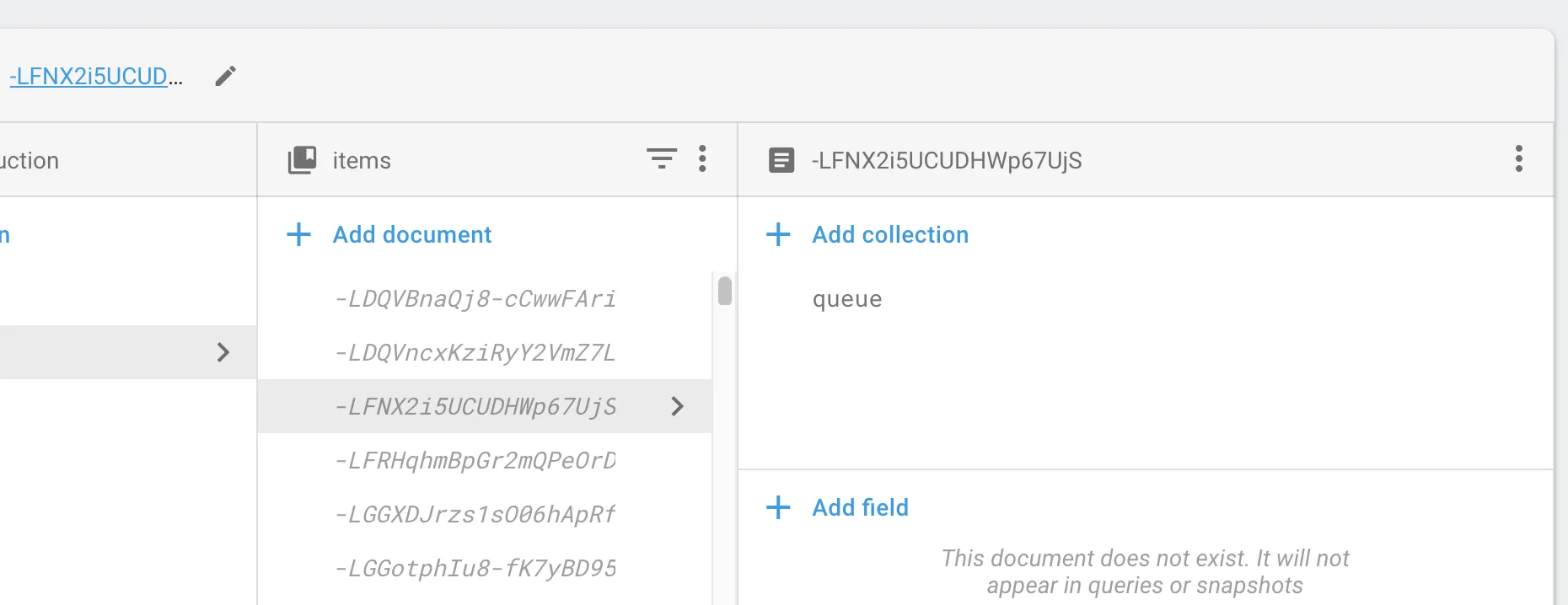The height and width of the screenshot is (605, 1568).
Task: Click the plus icon for Add collection
Action: point(778,234)
